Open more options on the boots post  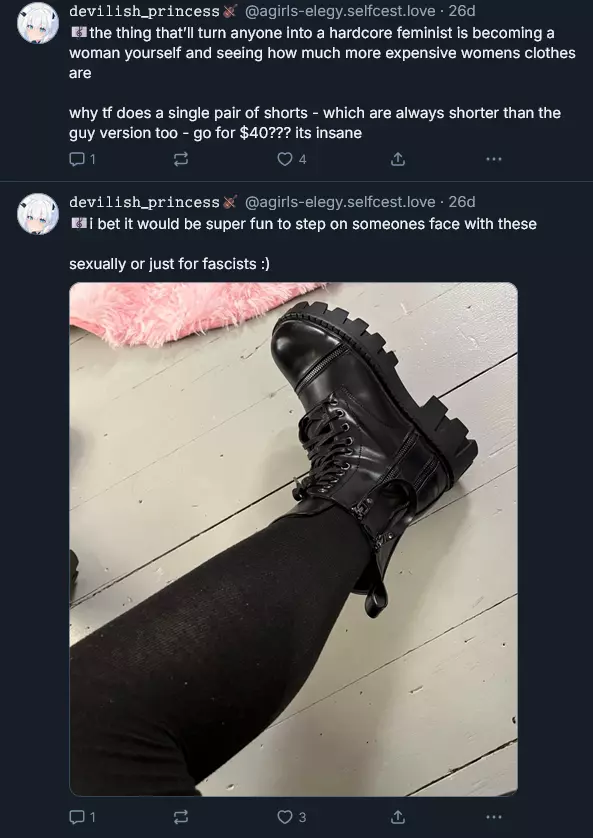(494, 817)
